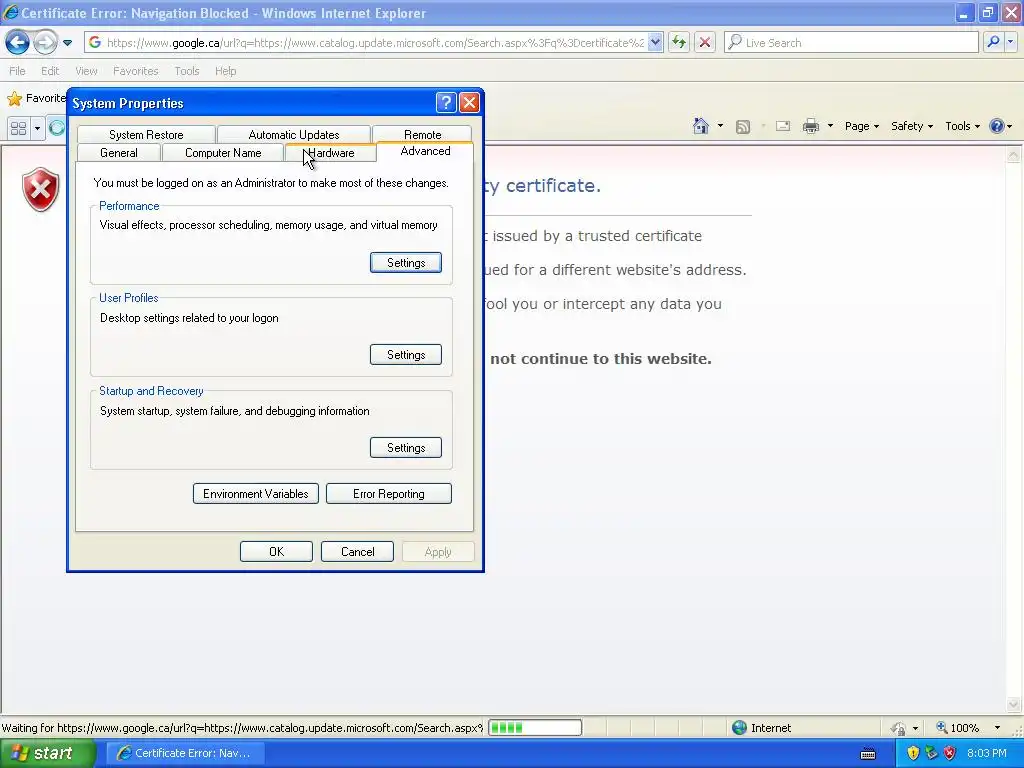Cancel the System Properties dialog
The height and width of the screenshot is (768, 1024).
[357, 552]
